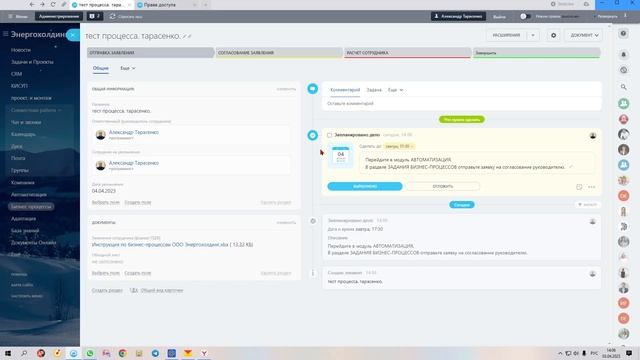Click the blue round close button by sidebar
Image resolution: width=640 pixels, height=360 pixels.
click(x=73, y=35)
